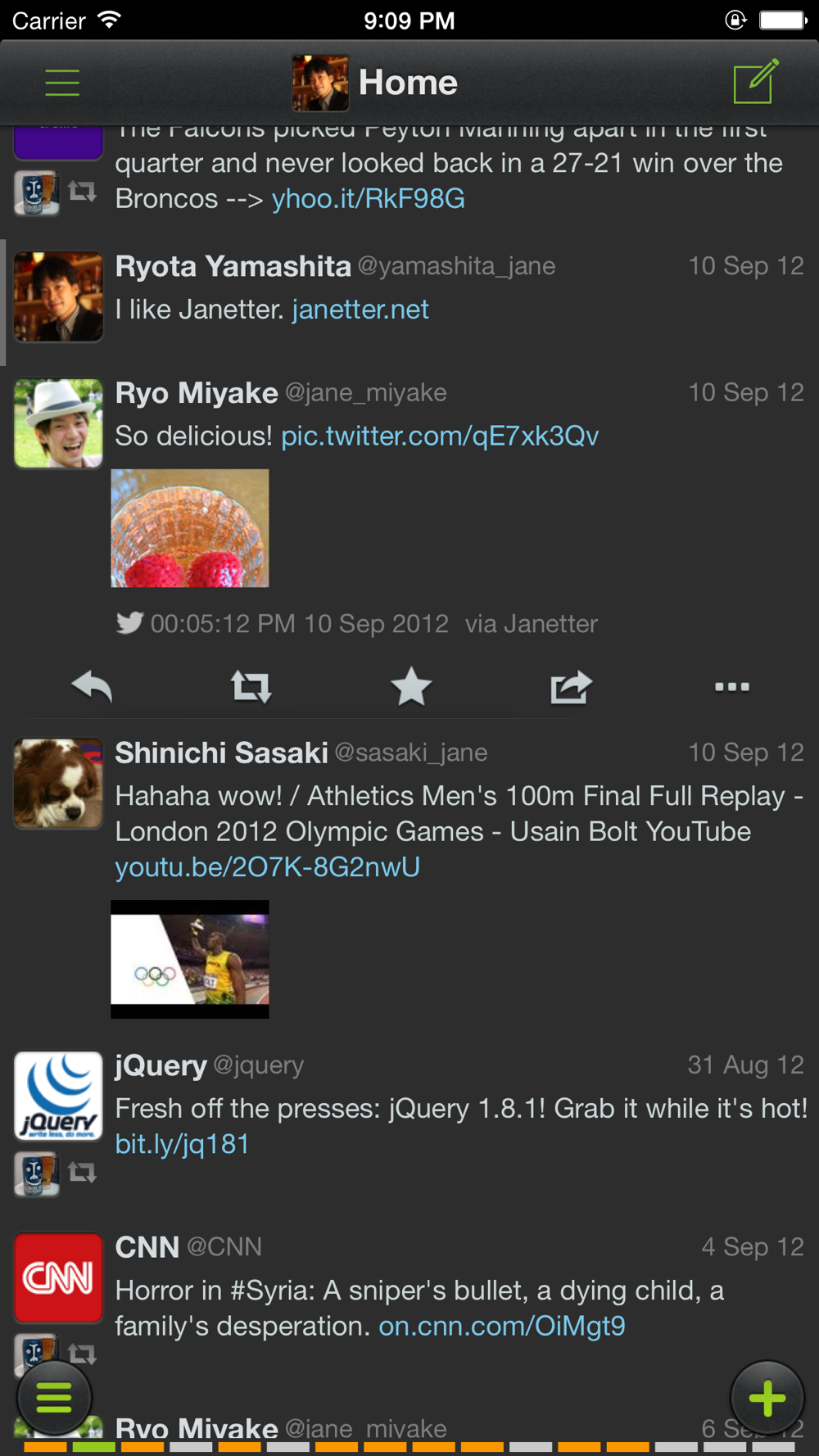Open the janetter.net link
Screen dimensions: 819x1456
click(360, 310)
